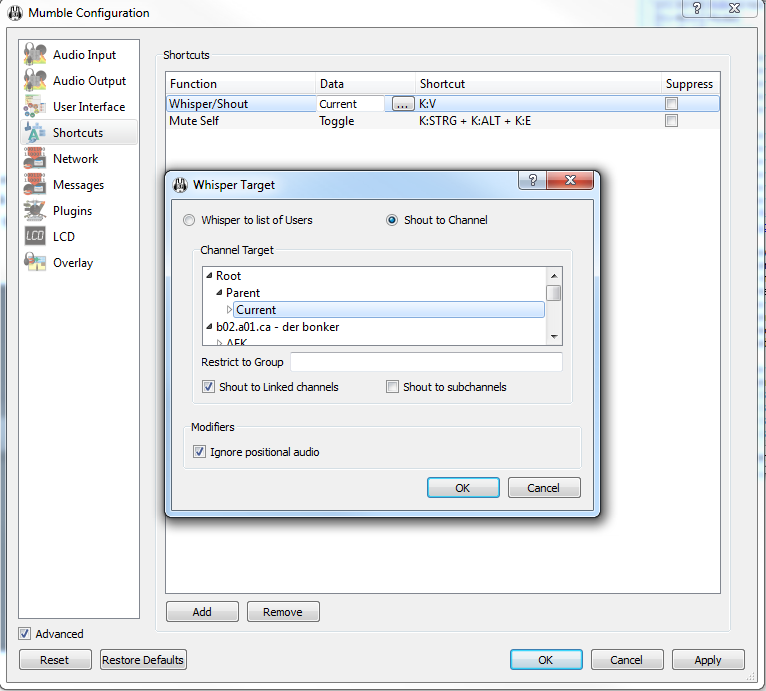The width and height of the screenshot is (766, 691).
Task: Select the Shout to Channel radio button
Action: (392, 220)
